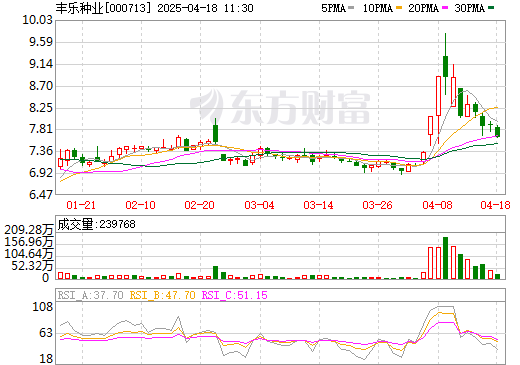Click the timestamp 2025-04-18 11:30
The width and height of the screenshot is (520, 365).
tap(206, 8)
